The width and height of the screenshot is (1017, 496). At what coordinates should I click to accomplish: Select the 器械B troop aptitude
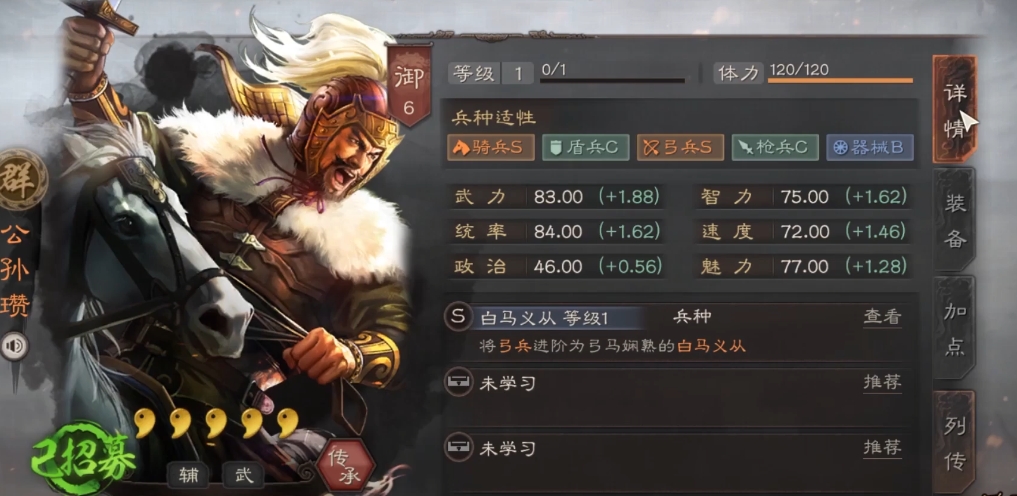pos(870,148)
